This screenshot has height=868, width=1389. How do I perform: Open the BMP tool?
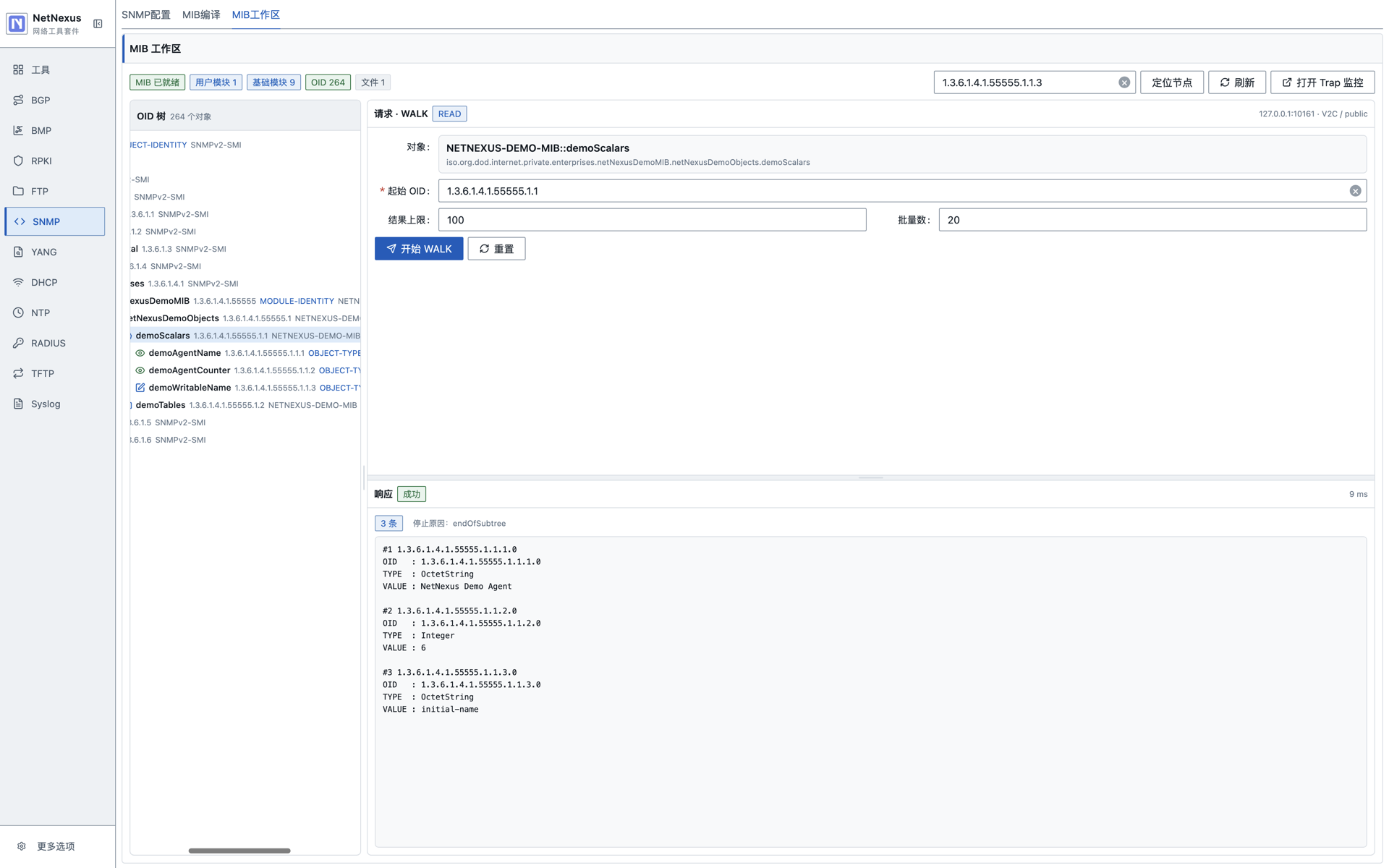[54, 130]
